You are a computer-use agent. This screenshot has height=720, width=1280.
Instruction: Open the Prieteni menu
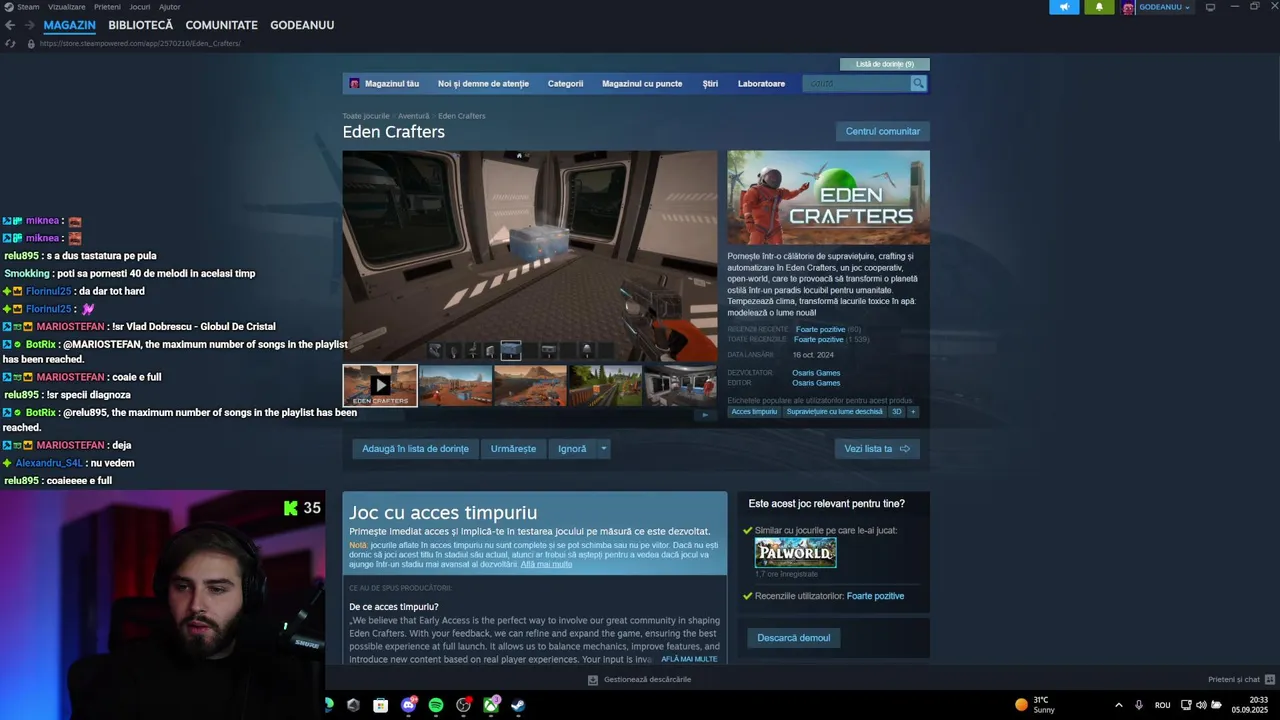click(107, 7)
